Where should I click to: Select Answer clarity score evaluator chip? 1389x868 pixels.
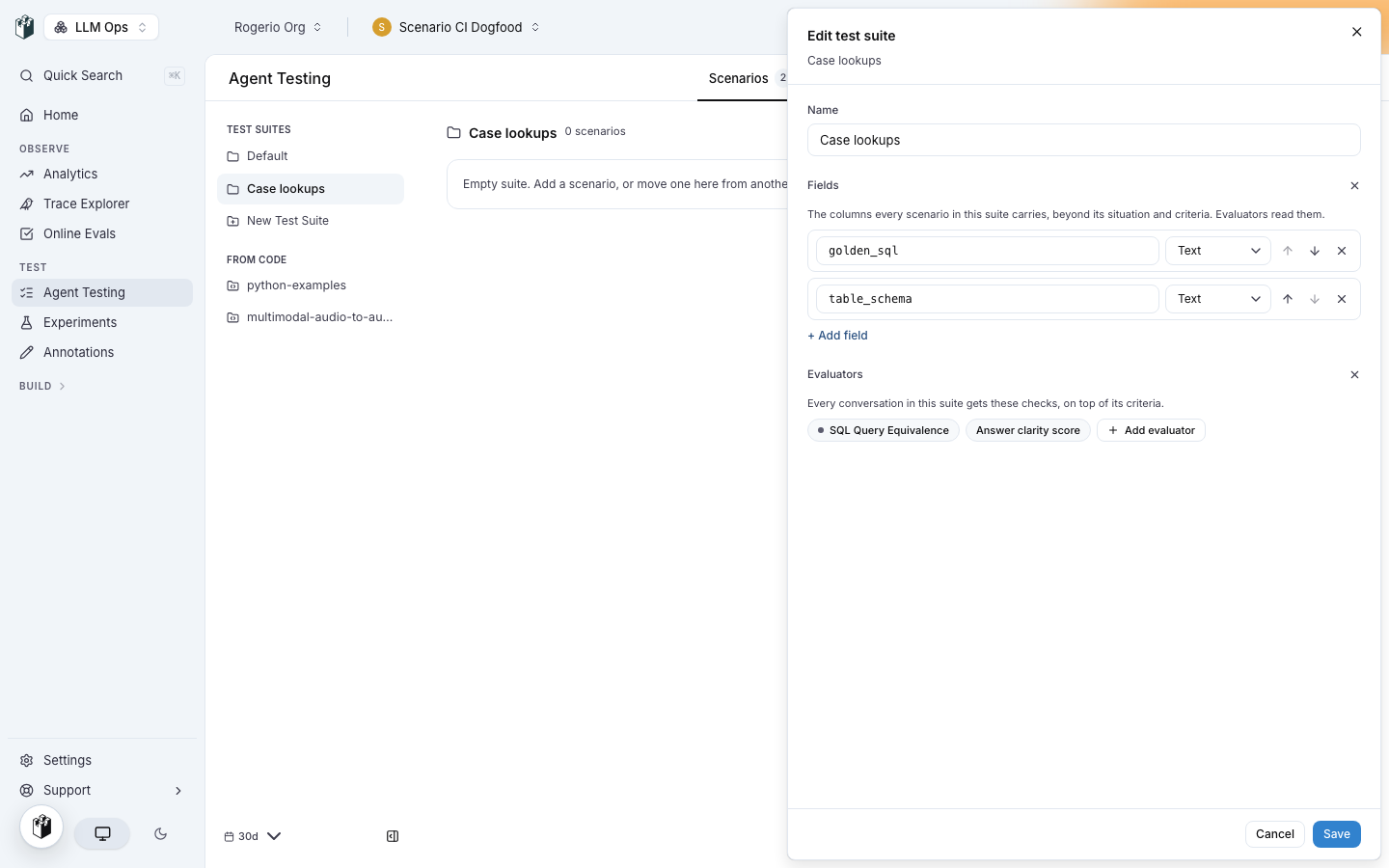pyautogui.click(x=1027, y=430)
